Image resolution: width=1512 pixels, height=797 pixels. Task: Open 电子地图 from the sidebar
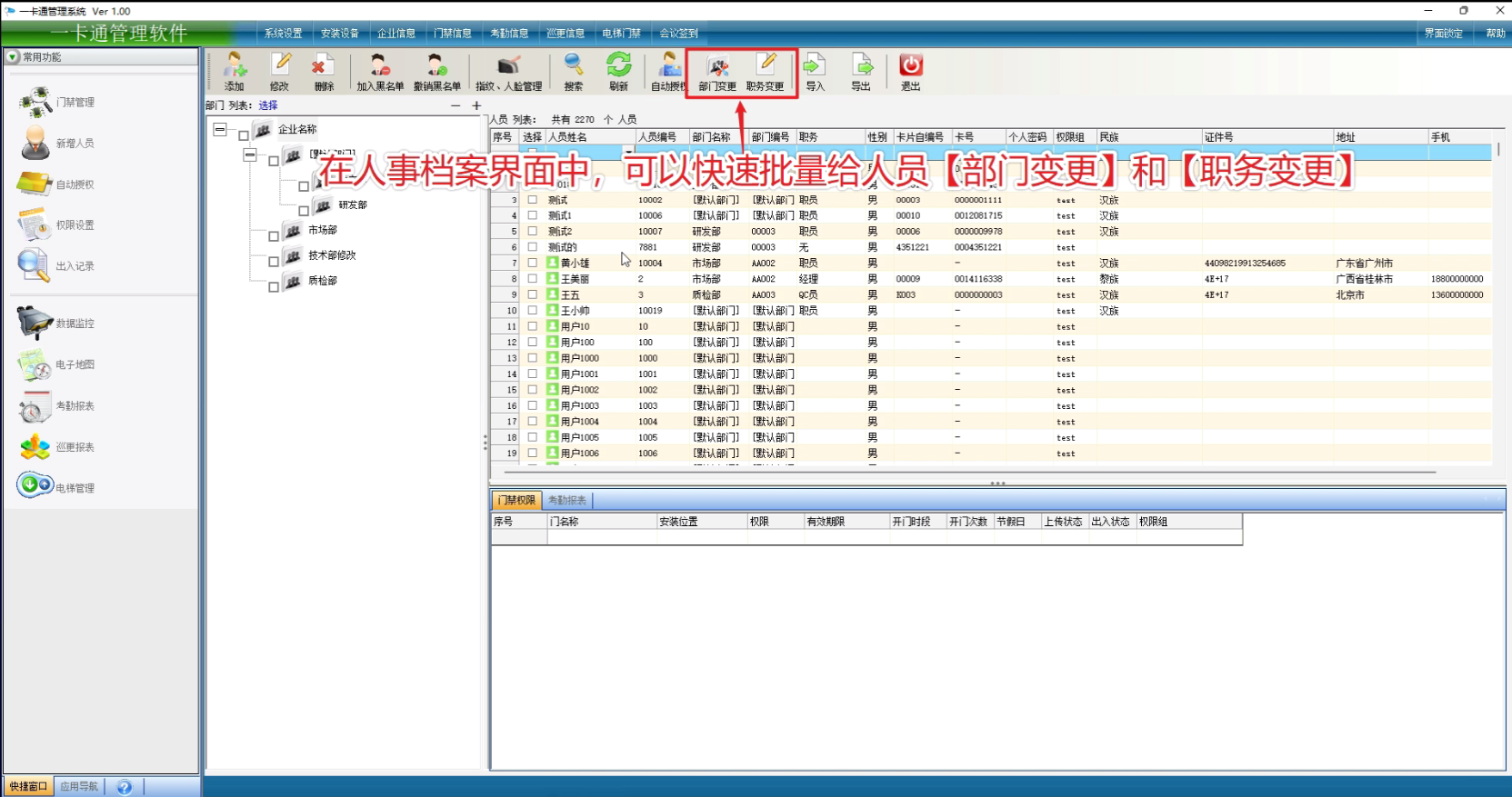pyautogui.click(x=56, y=364)
